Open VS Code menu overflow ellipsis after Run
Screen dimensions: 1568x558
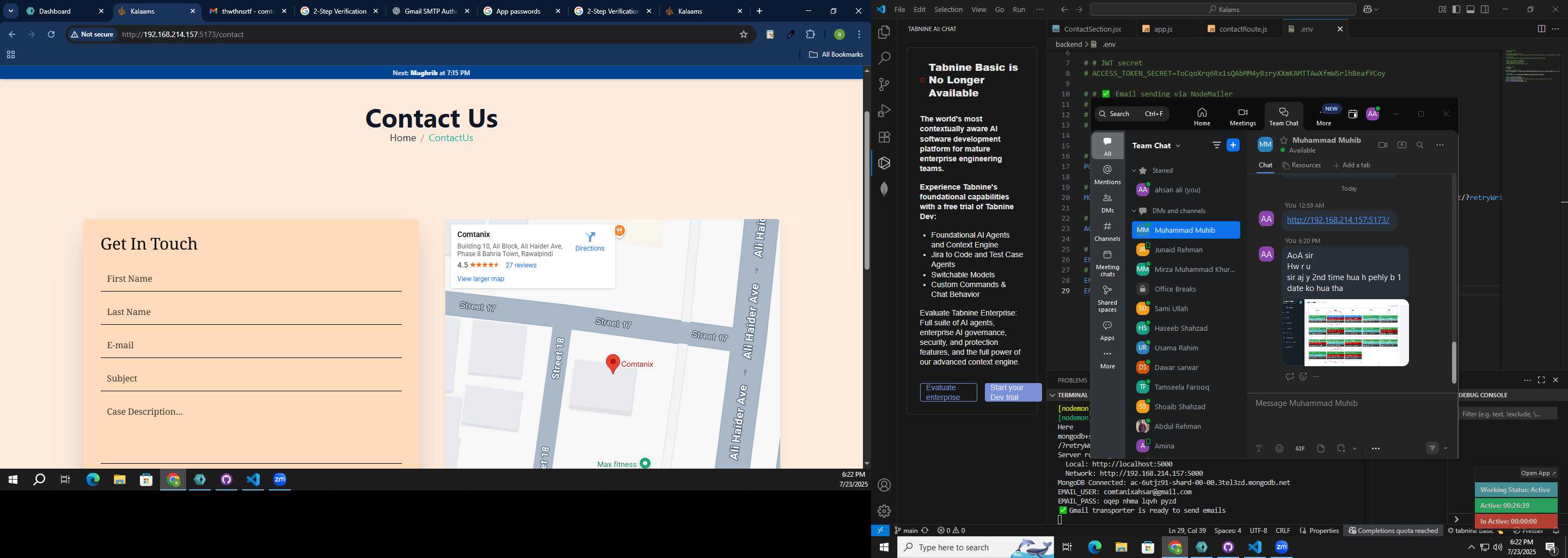tap(1040, 10)
